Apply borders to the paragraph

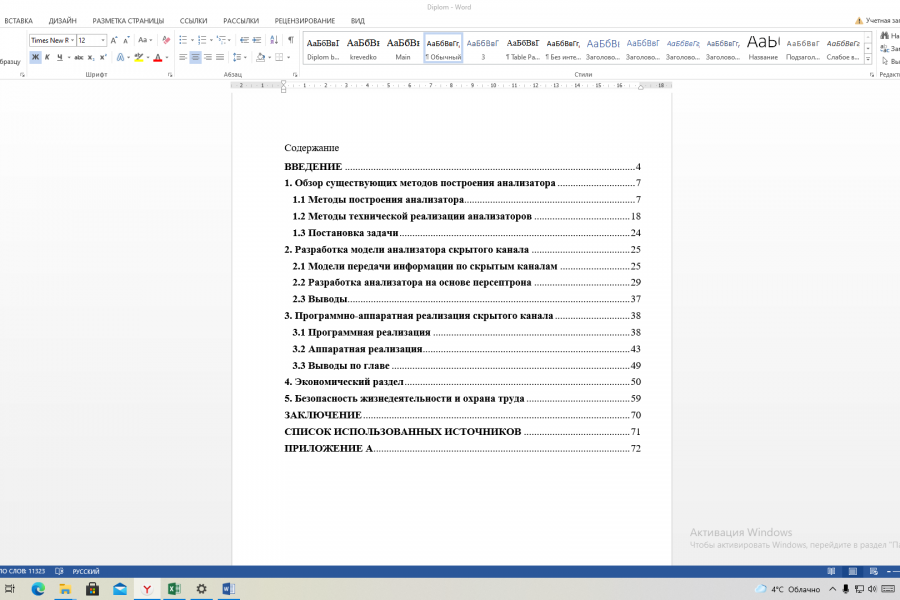coord(279,57)
